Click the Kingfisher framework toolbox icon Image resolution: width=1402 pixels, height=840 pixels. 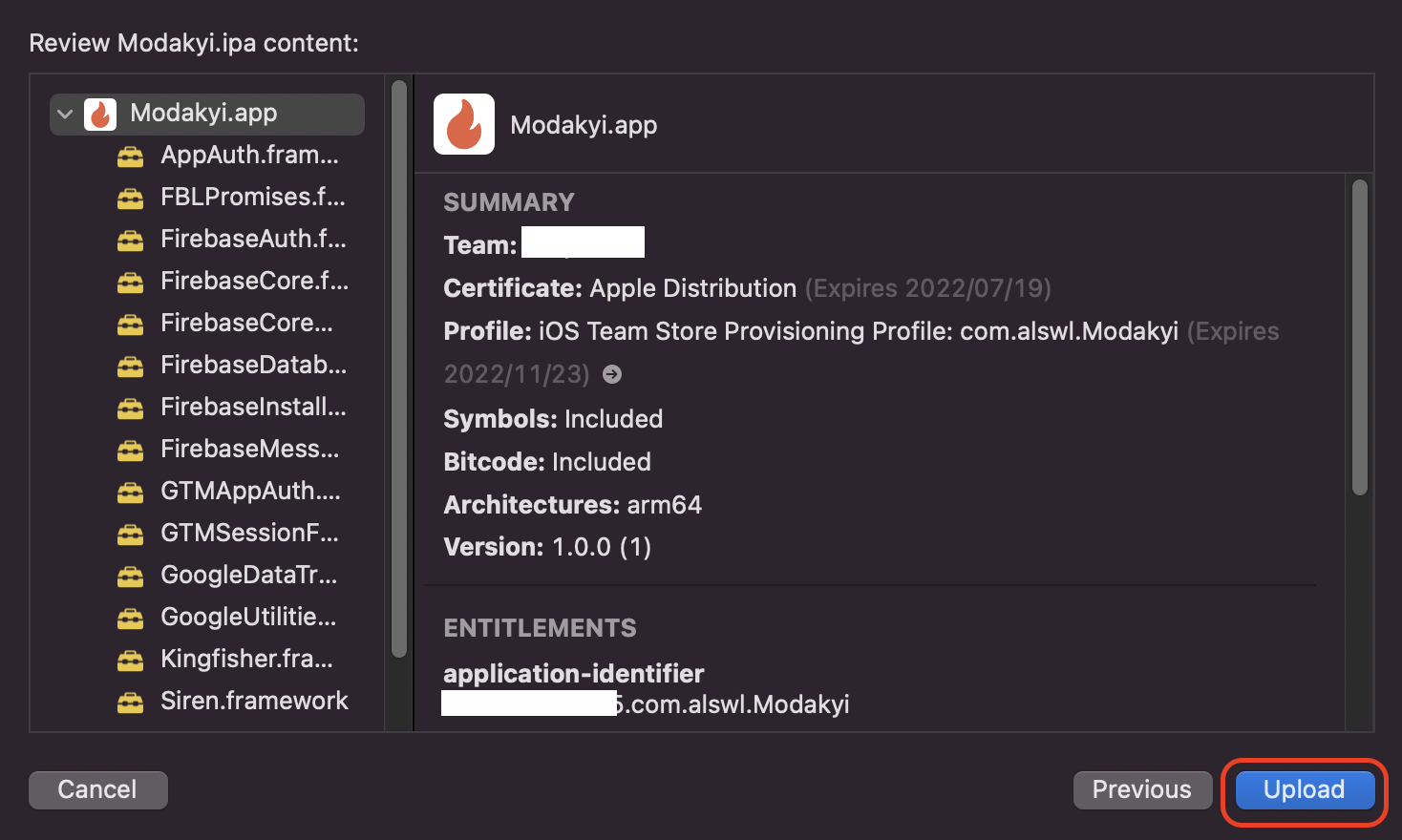pyautogui.click(x=130, y=660)
